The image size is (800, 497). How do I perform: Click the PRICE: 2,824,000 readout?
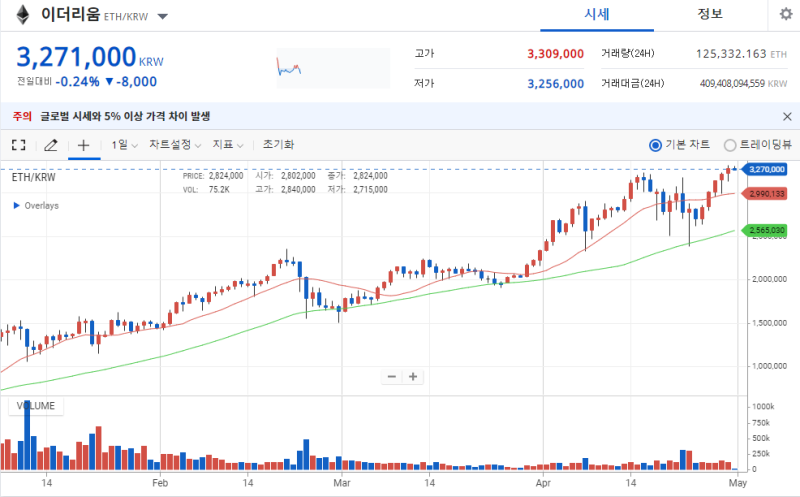(213, 176)
